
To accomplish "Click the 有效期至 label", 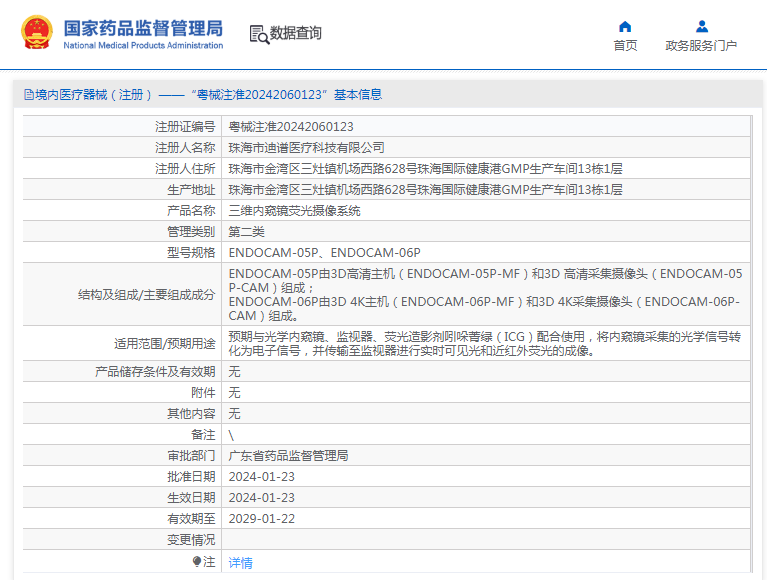I will pos(191,519).
